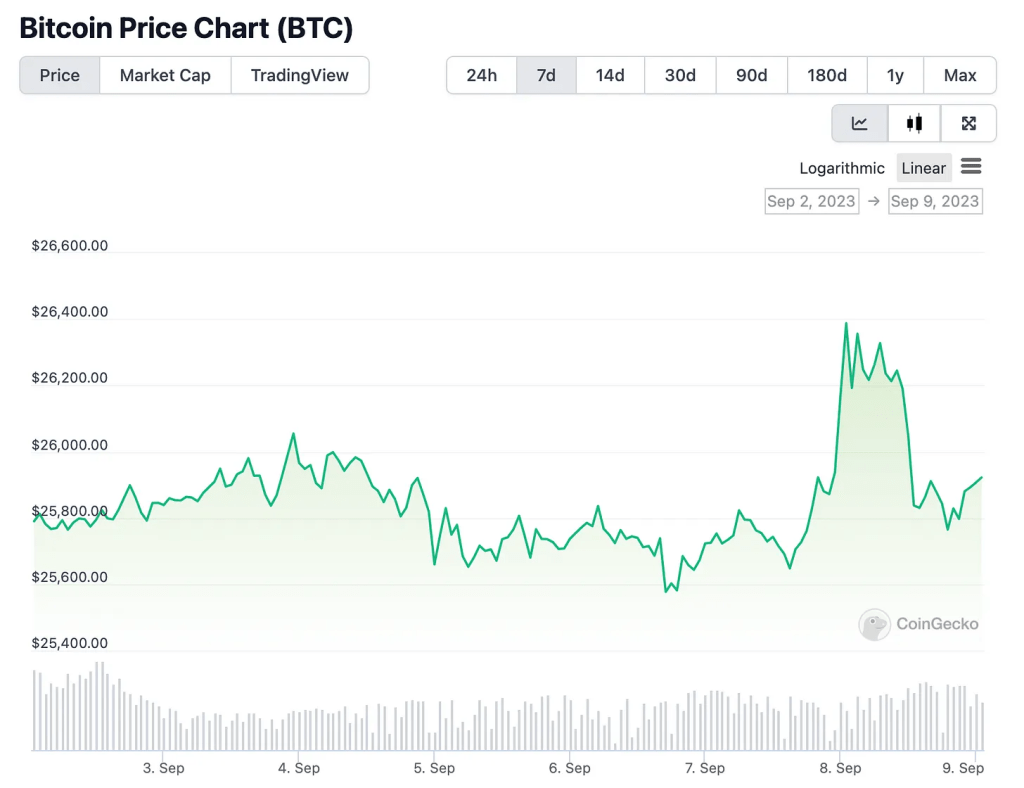
Task: Open the TradingView tab
Action: coord(300,75)
